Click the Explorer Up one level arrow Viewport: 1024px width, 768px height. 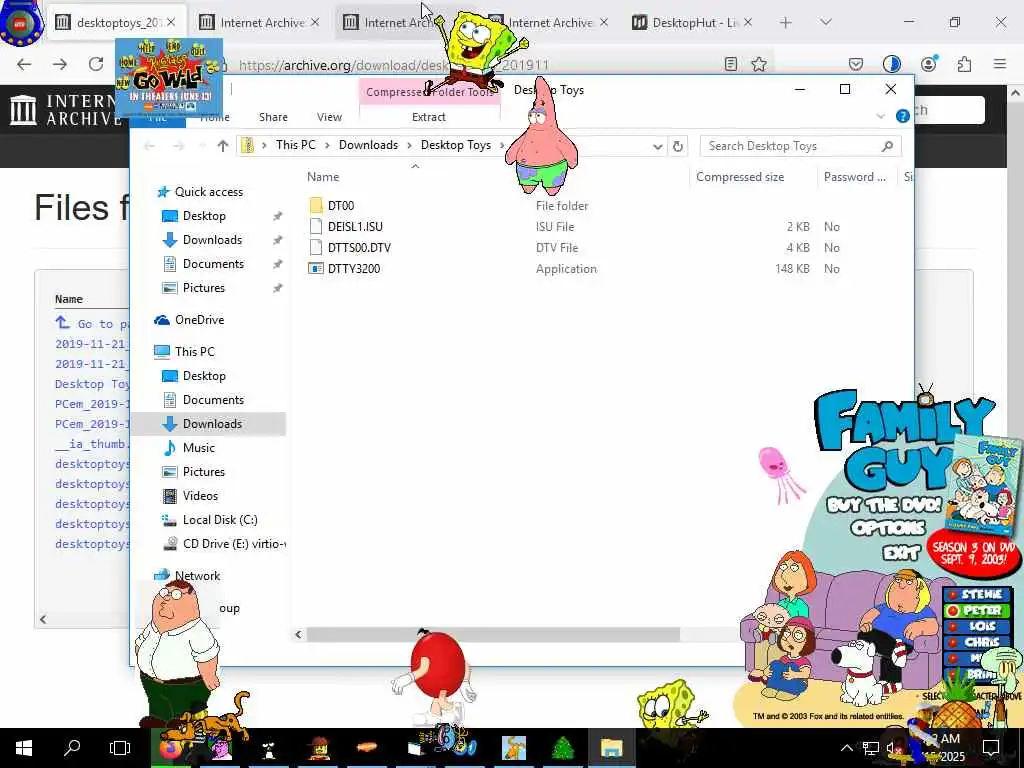[x=223, y=146]
